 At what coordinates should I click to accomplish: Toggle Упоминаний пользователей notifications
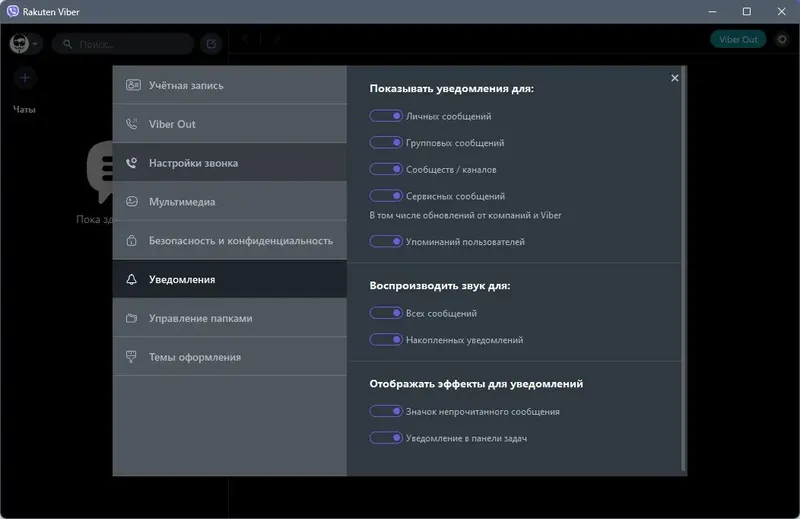tap(386, 241)
